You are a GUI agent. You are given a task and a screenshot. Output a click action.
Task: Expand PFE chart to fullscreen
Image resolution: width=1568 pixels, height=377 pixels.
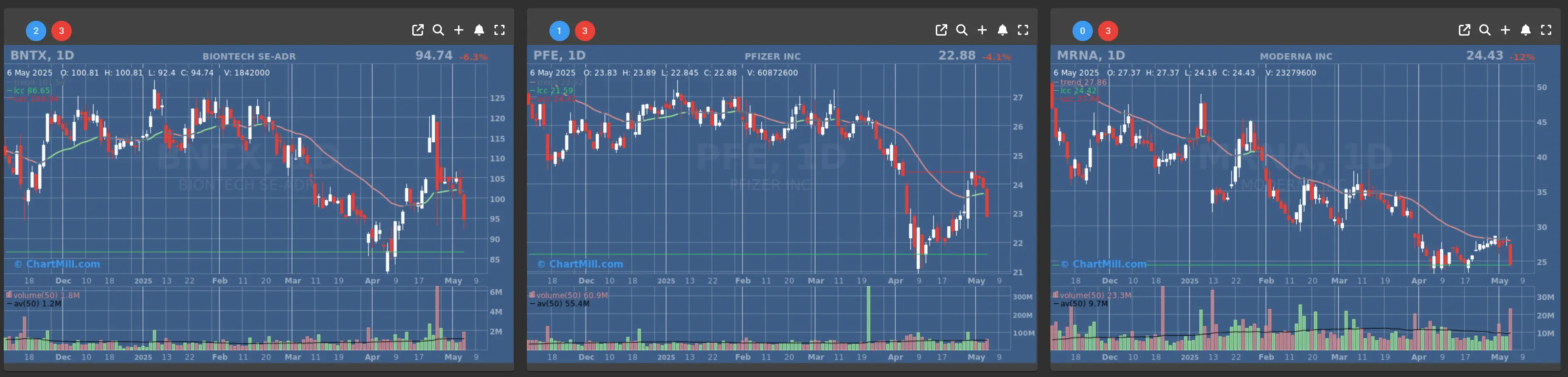coord(1022,30)
